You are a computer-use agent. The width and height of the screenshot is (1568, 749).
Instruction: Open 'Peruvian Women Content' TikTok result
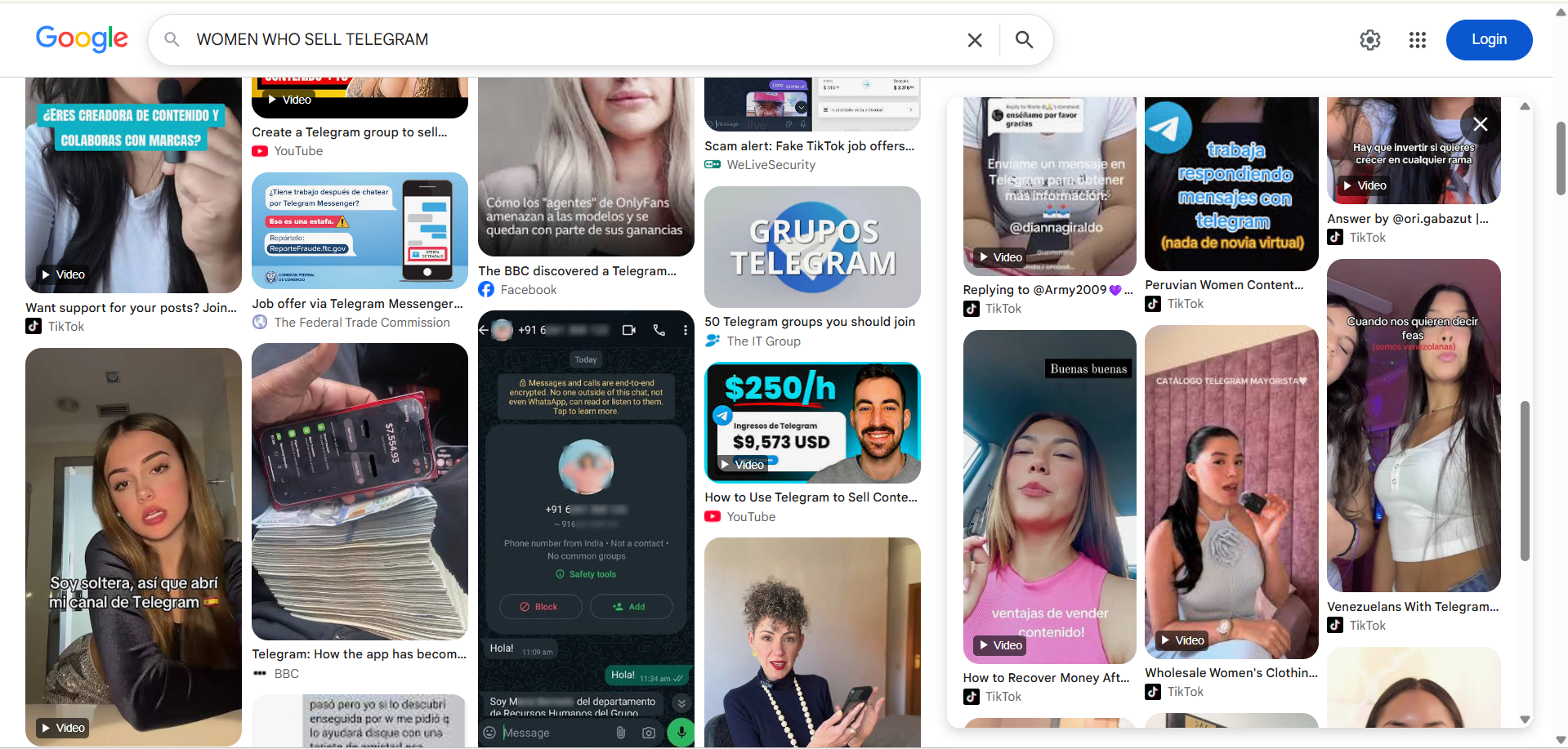(x=1224, y=285)
